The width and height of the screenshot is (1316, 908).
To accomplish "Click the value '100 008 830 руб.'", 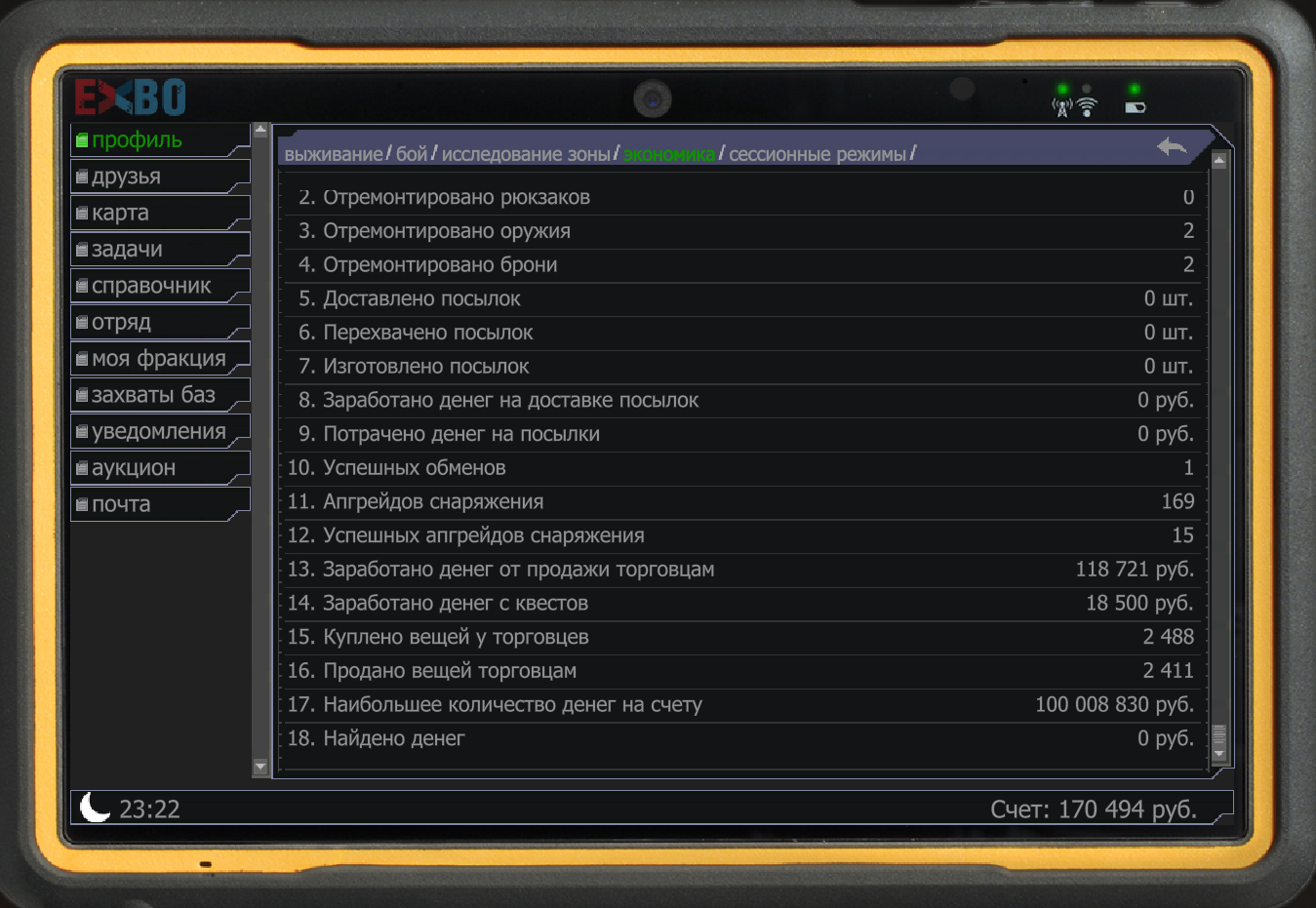I will (x=1114, y=704).
